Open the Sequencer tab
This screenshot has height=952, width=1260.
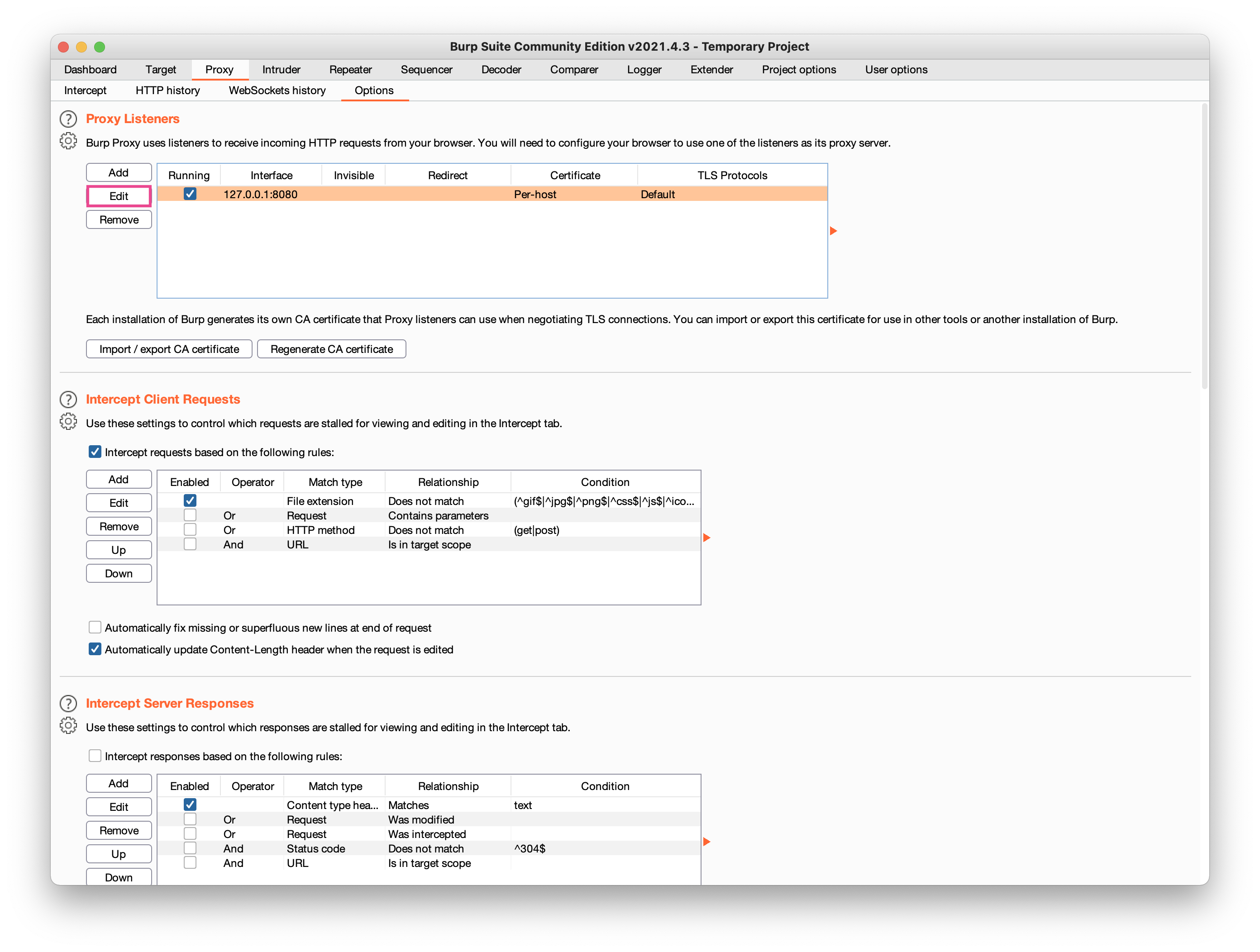point(427,70)
